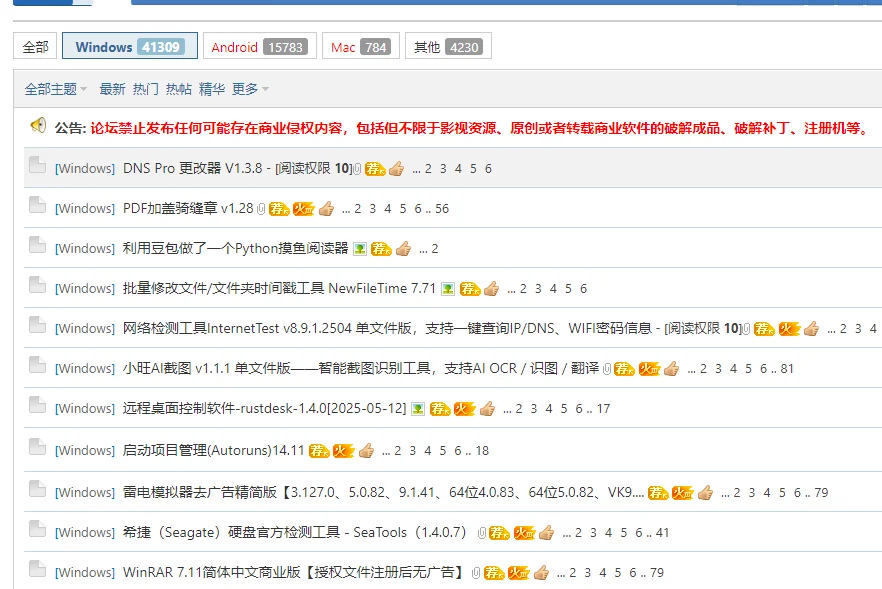Click the image preview icon on rustdesk thread
Viewport: 882px width, 589px height.
[418, 408]
